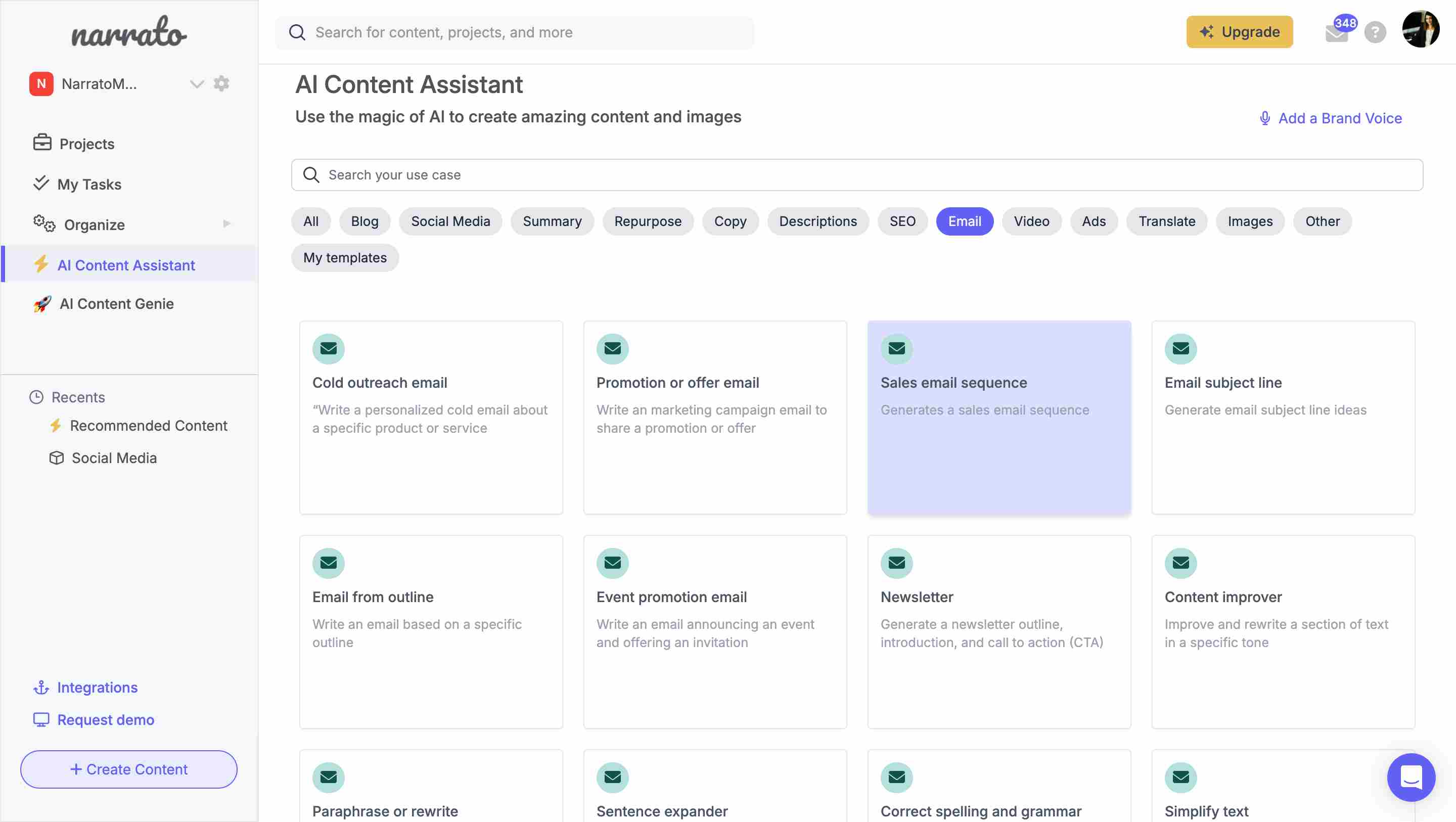This screenshot has width=1456, height=822.
Task: Click the Cold outreach email icon
Action: coord(328,349)
